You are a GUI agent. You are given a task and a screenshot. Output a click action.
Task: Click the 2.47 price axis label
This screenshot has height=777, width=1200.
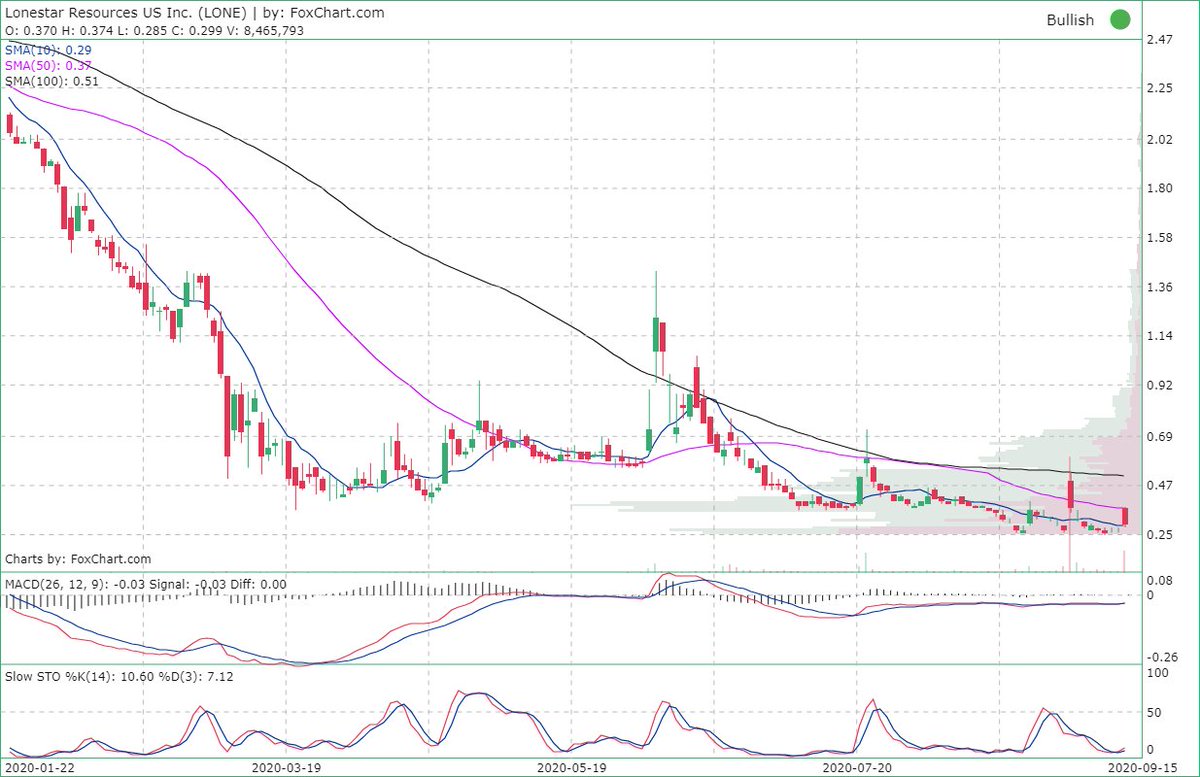(x=1160, y=40)
